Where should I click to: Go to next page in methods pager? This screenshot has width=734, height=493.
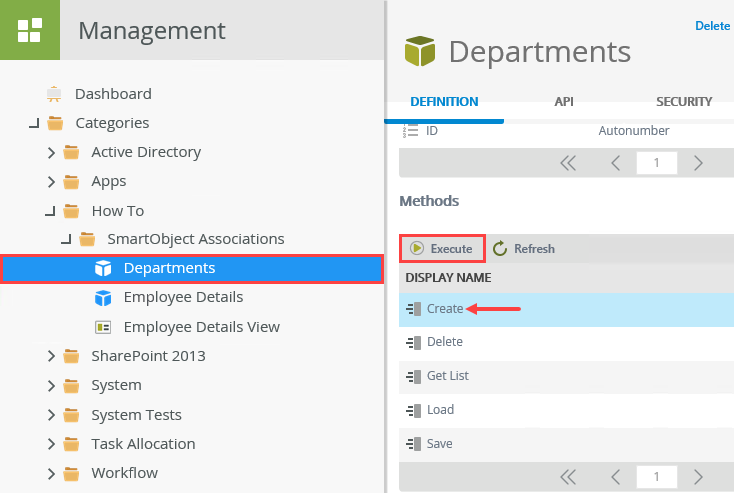[698, 477]
